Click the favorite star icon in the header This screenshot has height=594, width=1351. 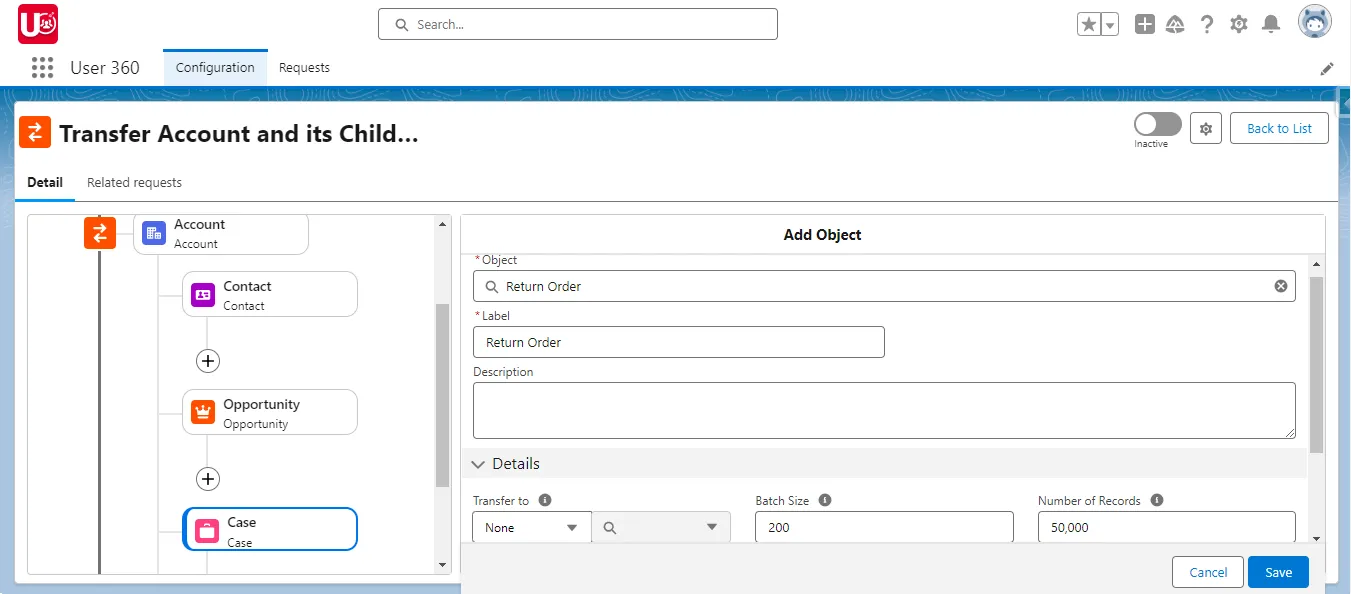pyautogui.click(x=1089, y=22)
